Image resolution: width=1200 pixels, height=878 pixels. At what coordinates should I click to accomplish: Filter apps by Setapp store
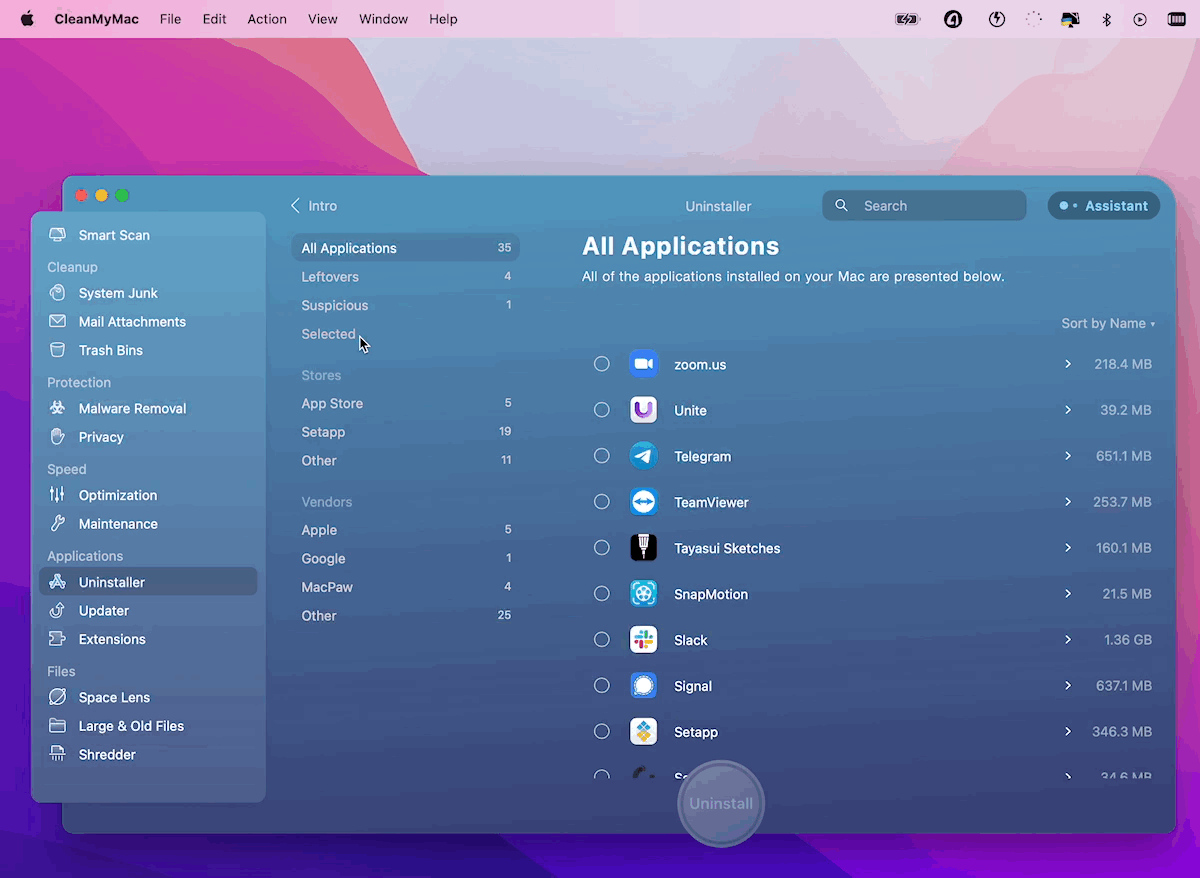[406, 432]
